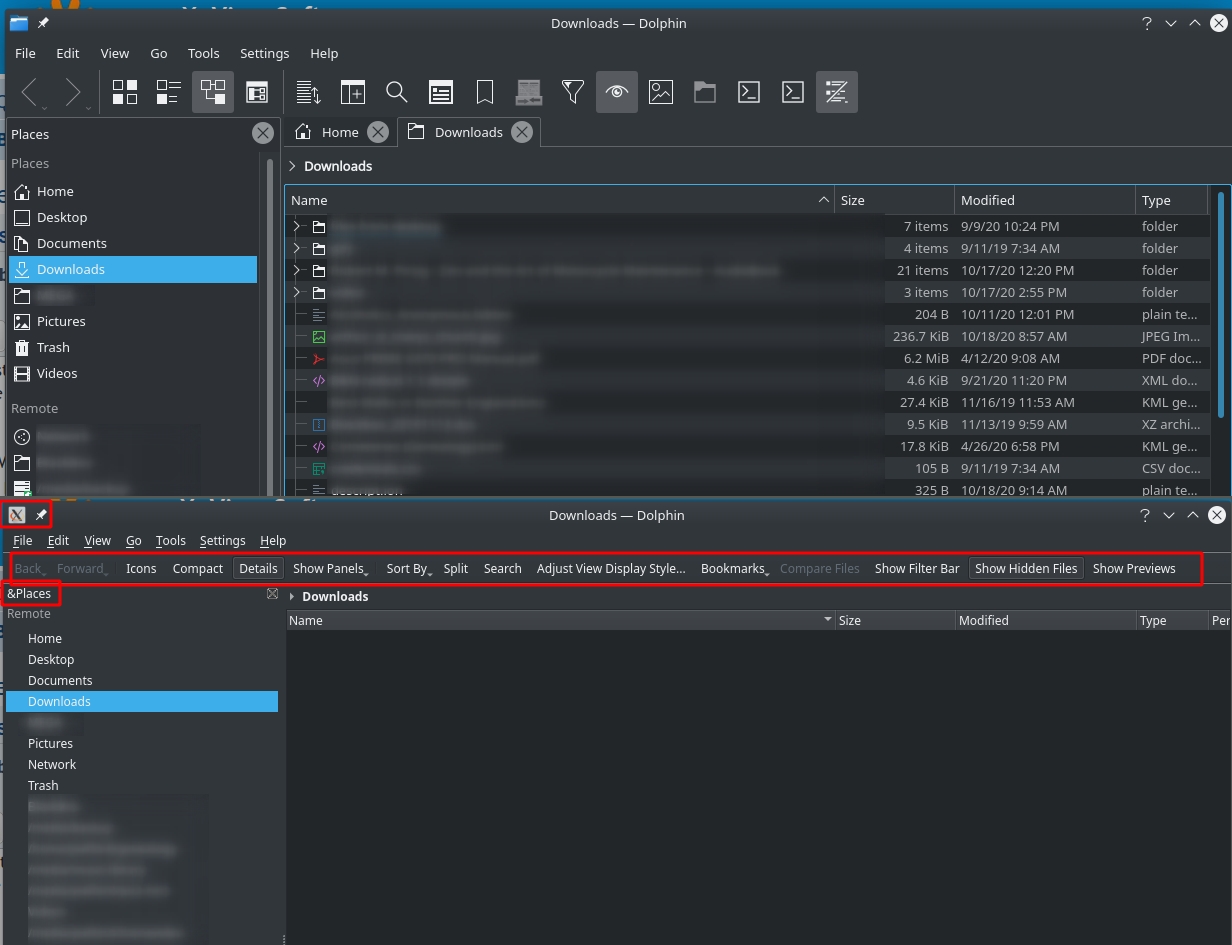This screenshot has width=1232, height=945.
Task: Open the Bookmarks dropdown in lower toolbar
Action: (734, 568)
